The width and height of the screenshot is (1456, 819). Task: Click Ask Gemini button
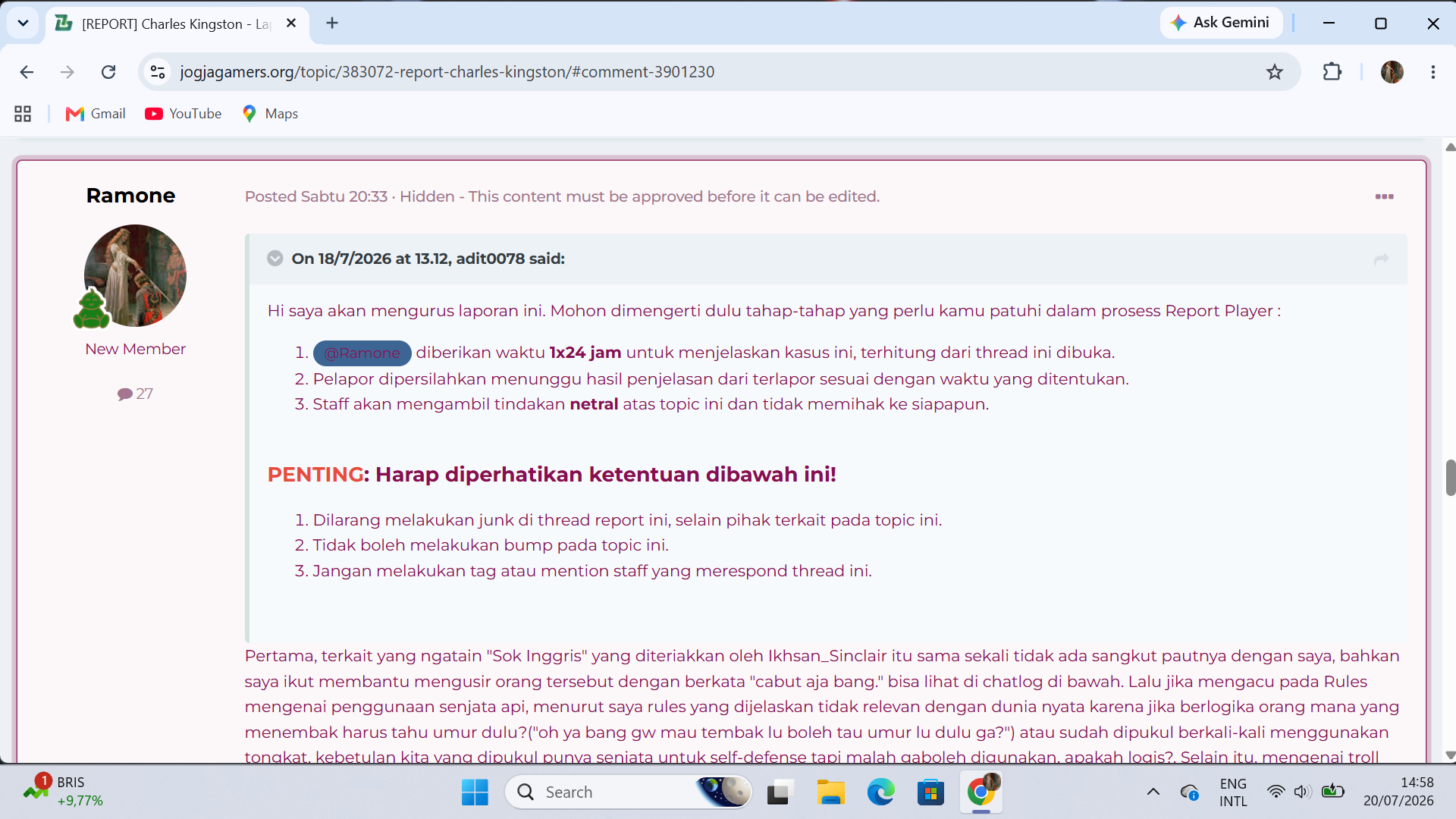1220,23
